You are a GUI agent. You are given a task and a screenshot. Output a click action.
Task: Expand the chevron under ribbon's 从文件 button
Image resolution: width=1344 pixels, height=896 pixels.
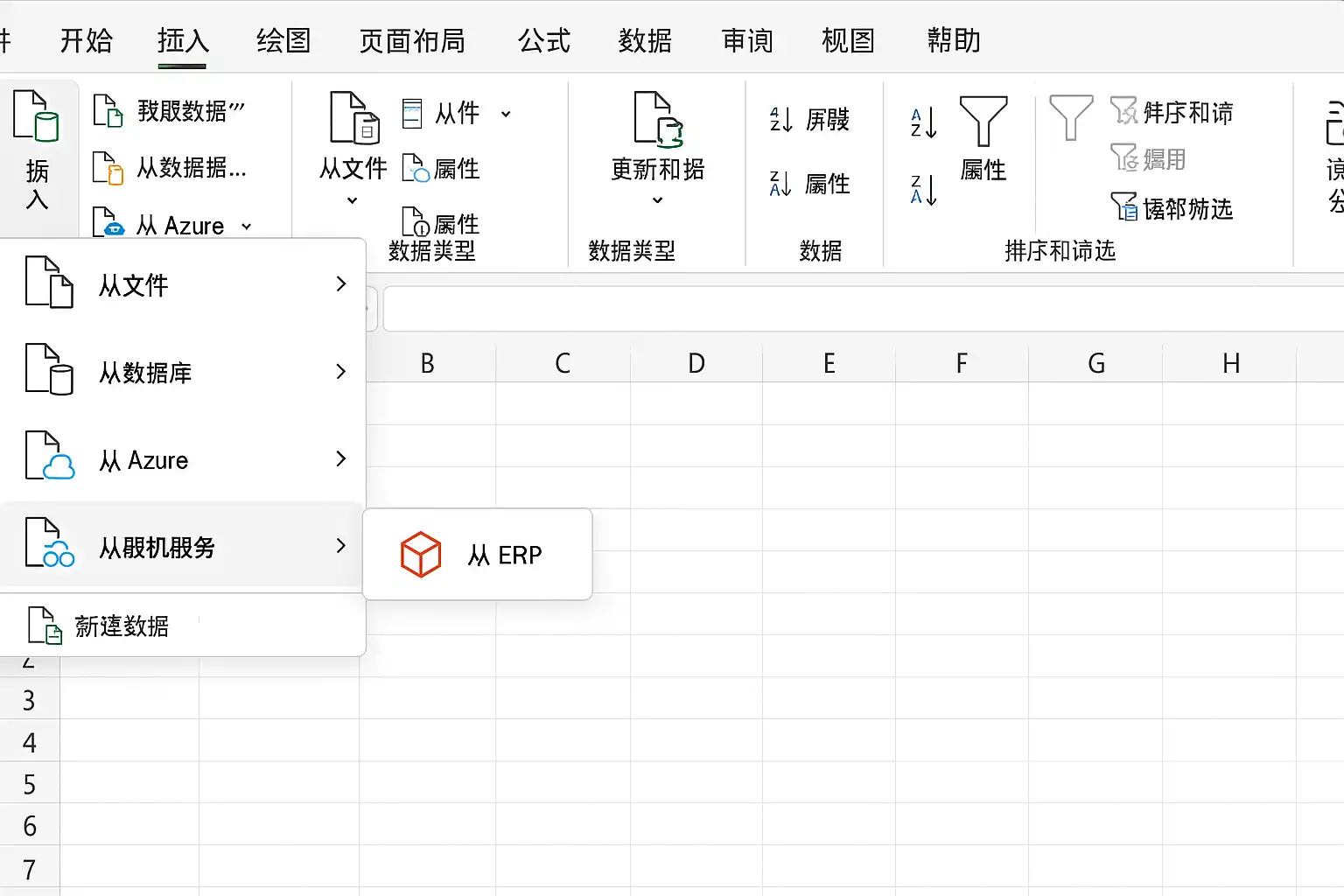pyautogui.click(x=352, y=200)
